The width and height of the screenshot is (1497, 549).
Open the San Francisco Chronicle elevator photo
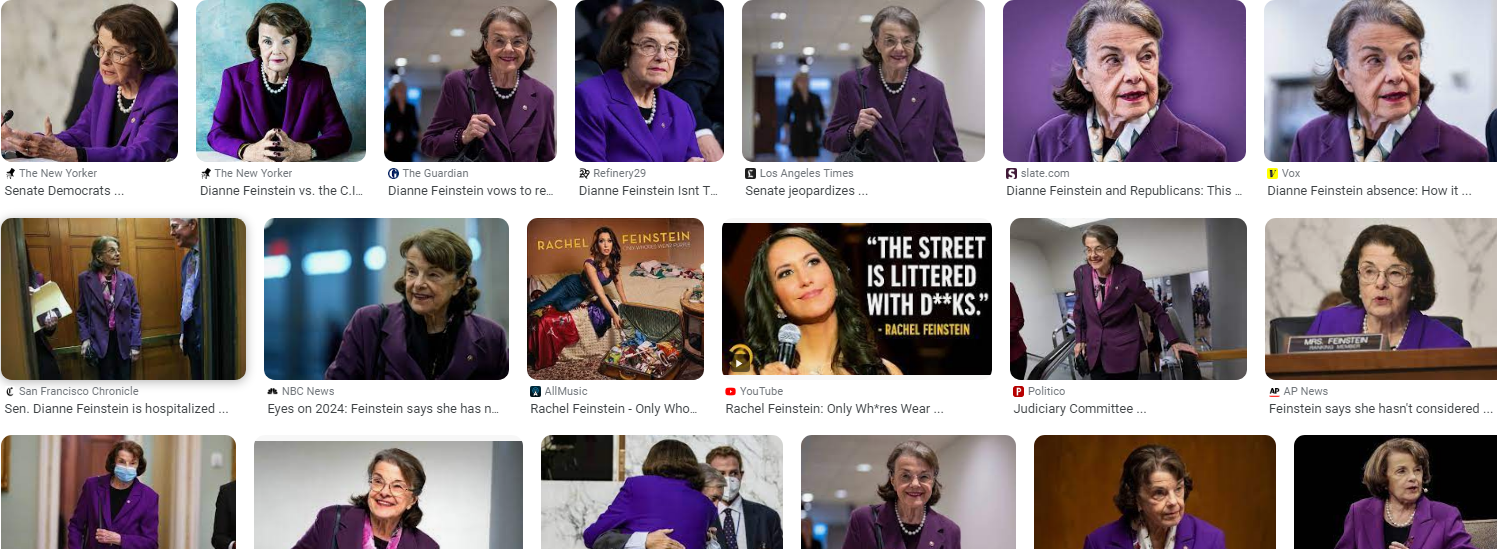coord(124,299)
